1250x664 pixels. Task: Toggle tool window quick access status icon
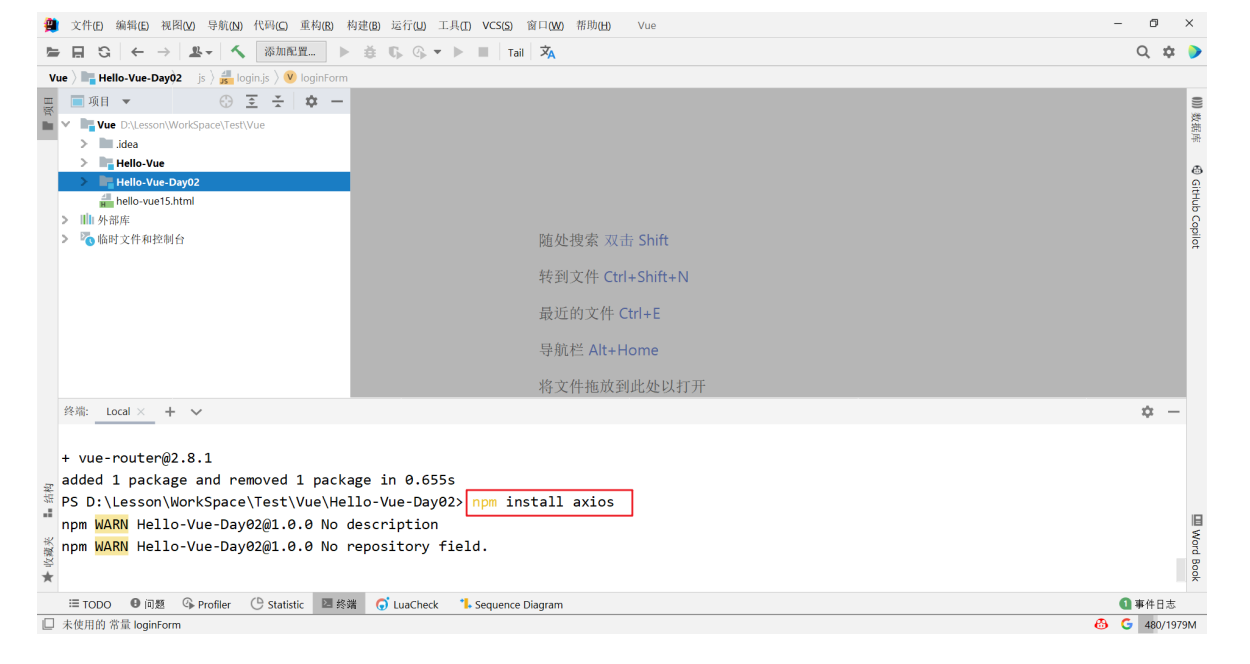(48, 624)
